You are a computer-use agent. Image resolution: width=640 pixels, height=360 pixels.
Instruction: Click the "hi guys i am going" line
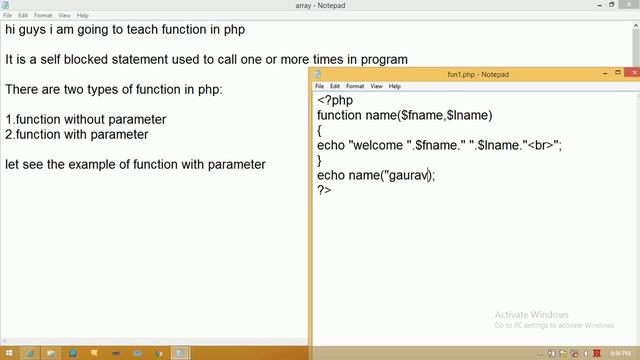(x=125, y=29)
